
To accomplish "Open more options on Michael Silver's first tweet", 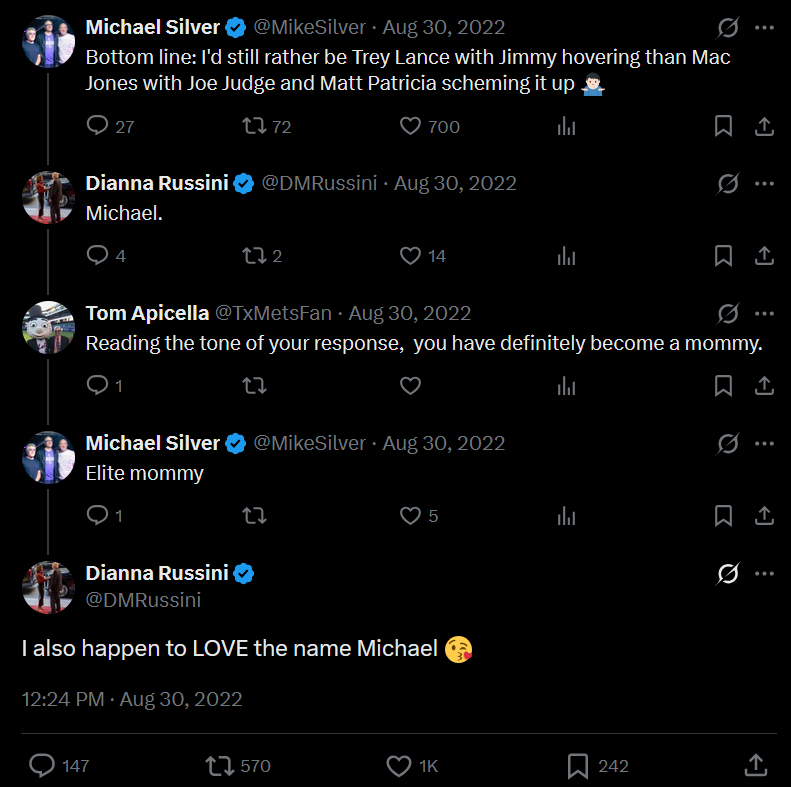I will pos(765,28).
